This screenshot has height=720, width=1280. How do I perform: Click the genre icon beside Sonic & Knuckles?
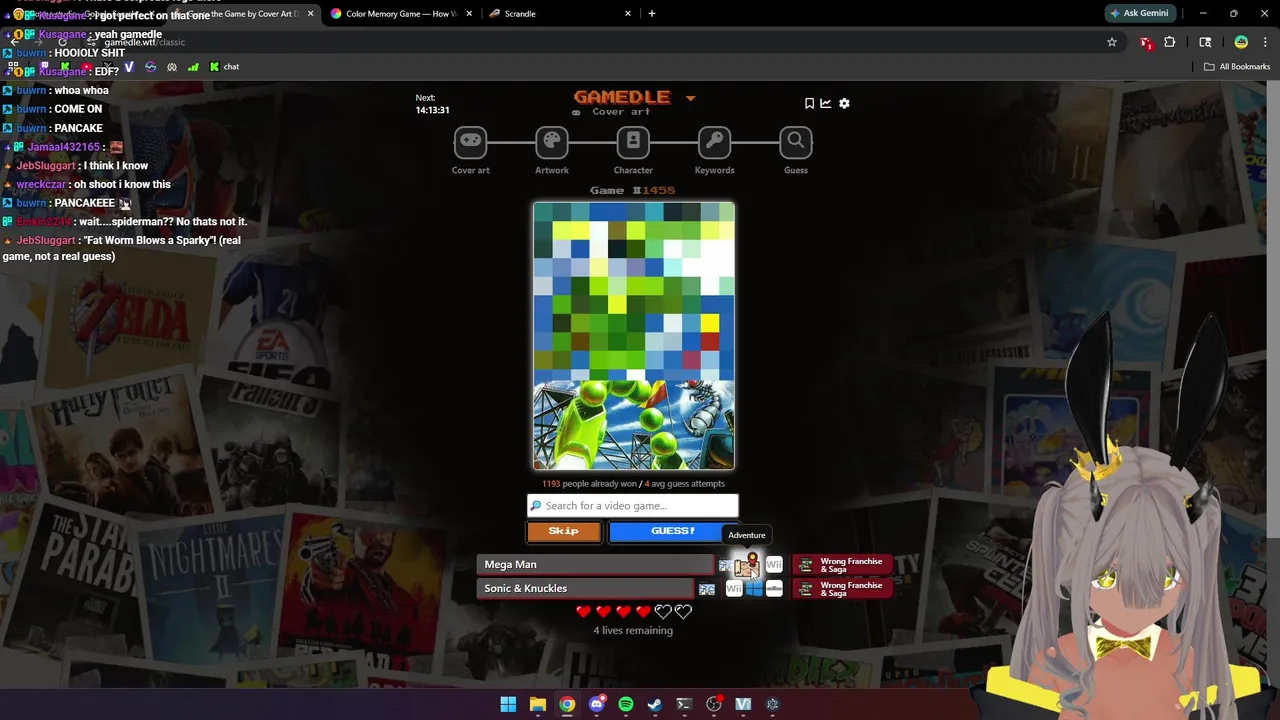pyautogui.click(x=707, y=589)
